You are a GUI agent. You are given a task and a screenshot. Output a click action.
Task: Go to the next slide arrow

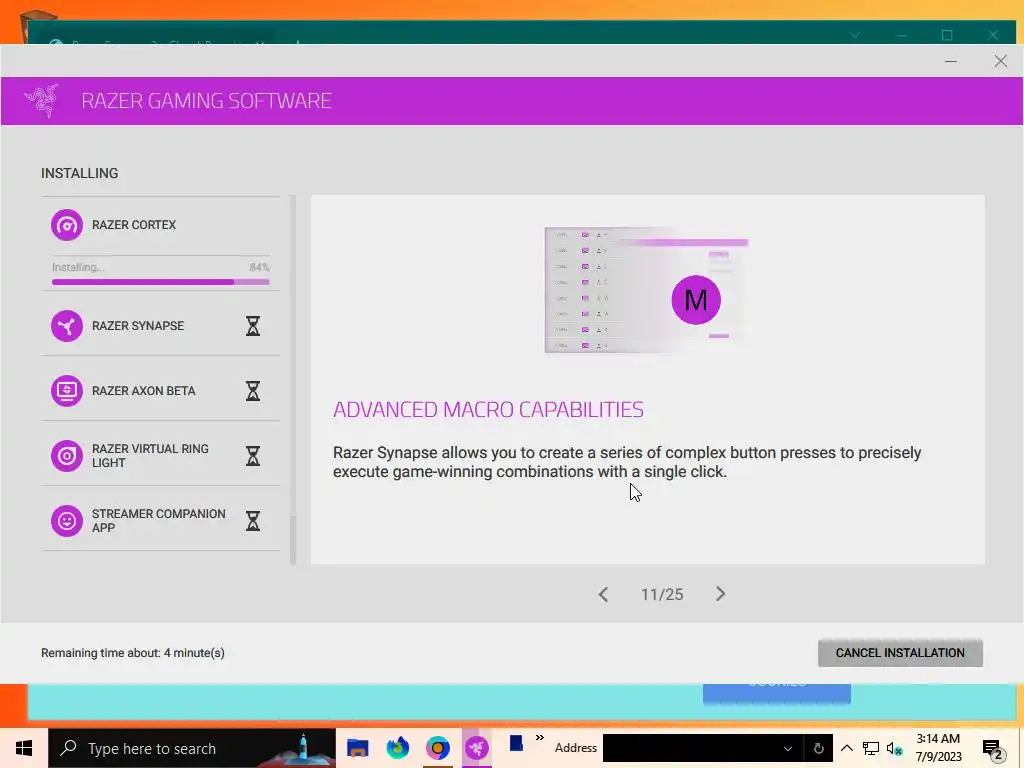pyautogui.click(x=720, y=594)
